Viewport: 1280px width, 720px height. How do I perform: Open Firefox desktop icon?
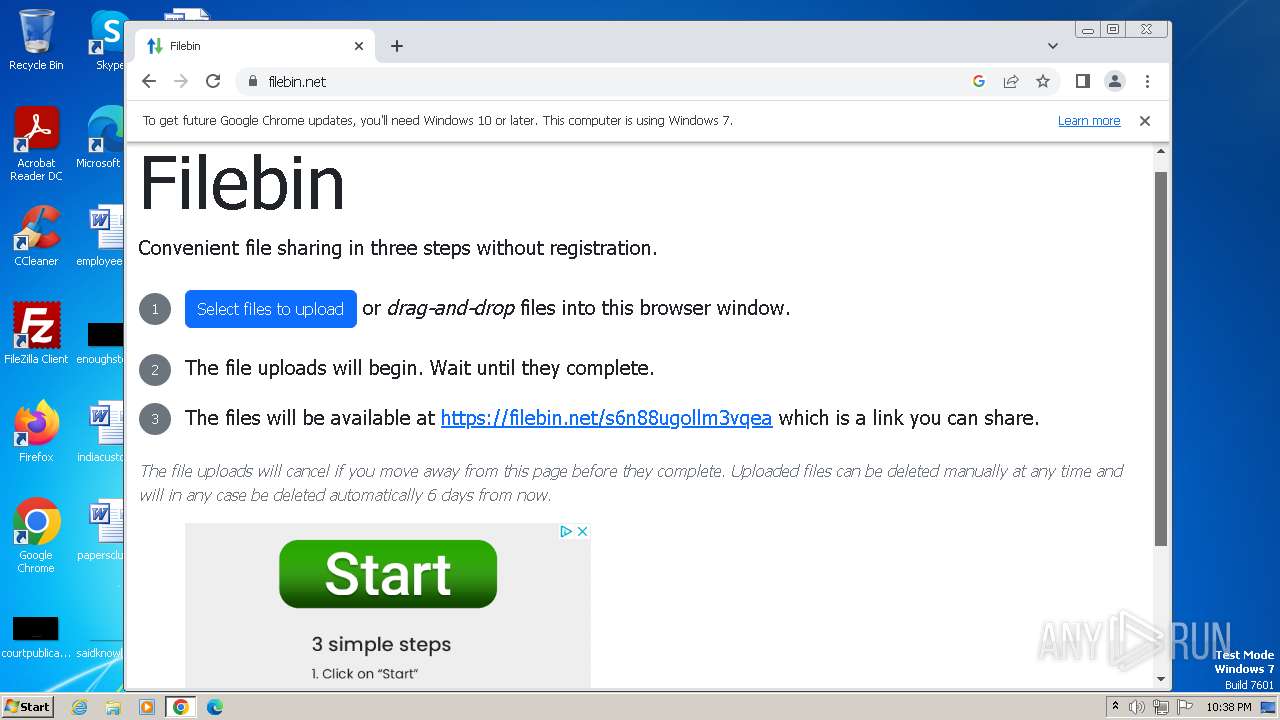[36, 432]
